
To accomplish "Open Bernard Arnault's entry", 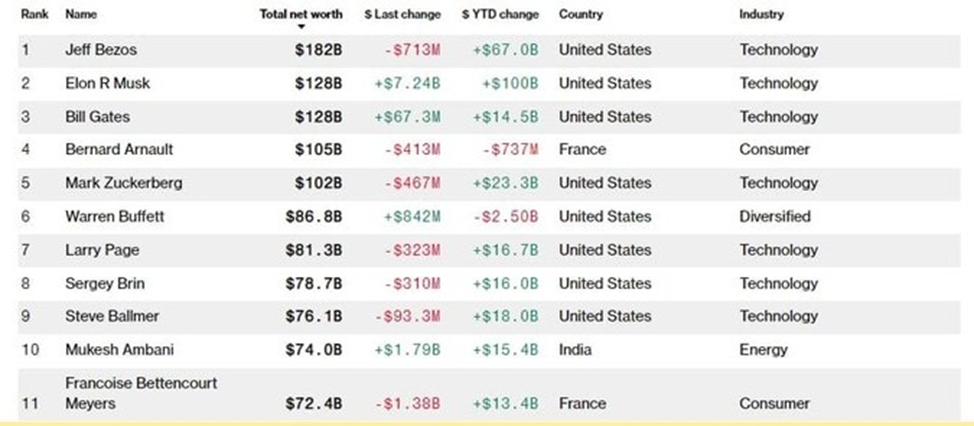I will tap(119, 149).
